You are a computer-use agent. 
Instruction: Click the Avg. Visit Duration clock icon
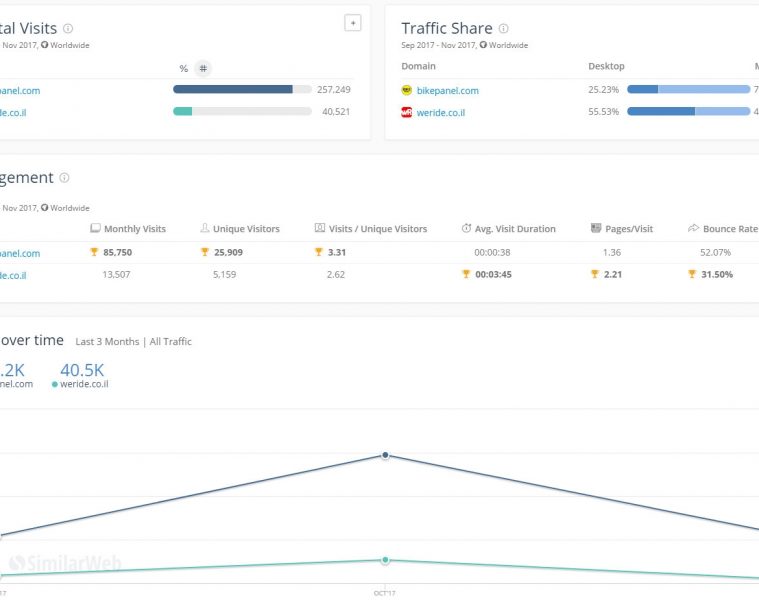click(466, 229)
